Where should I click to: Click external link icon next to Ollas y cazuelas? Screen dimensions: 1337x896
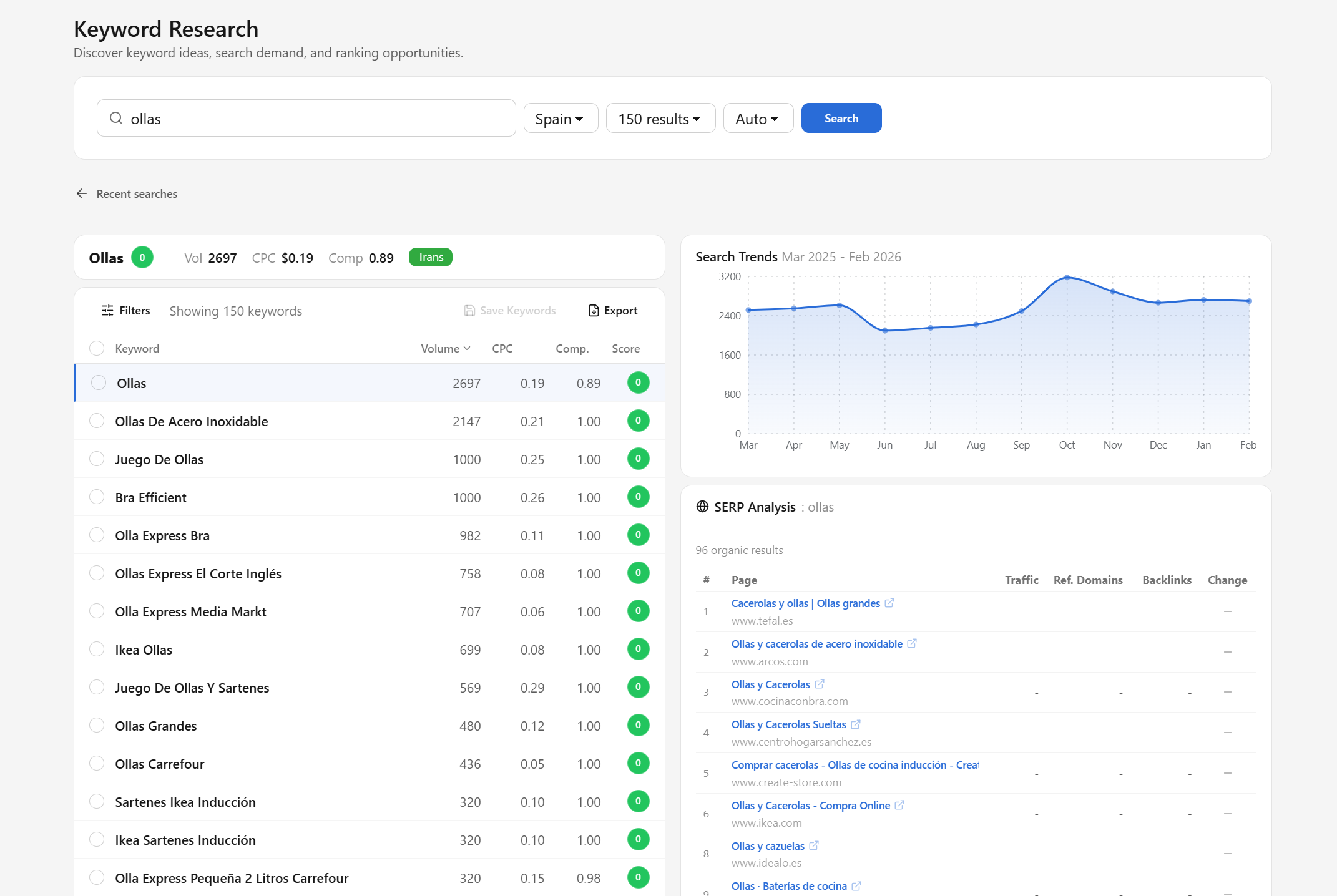814,845
